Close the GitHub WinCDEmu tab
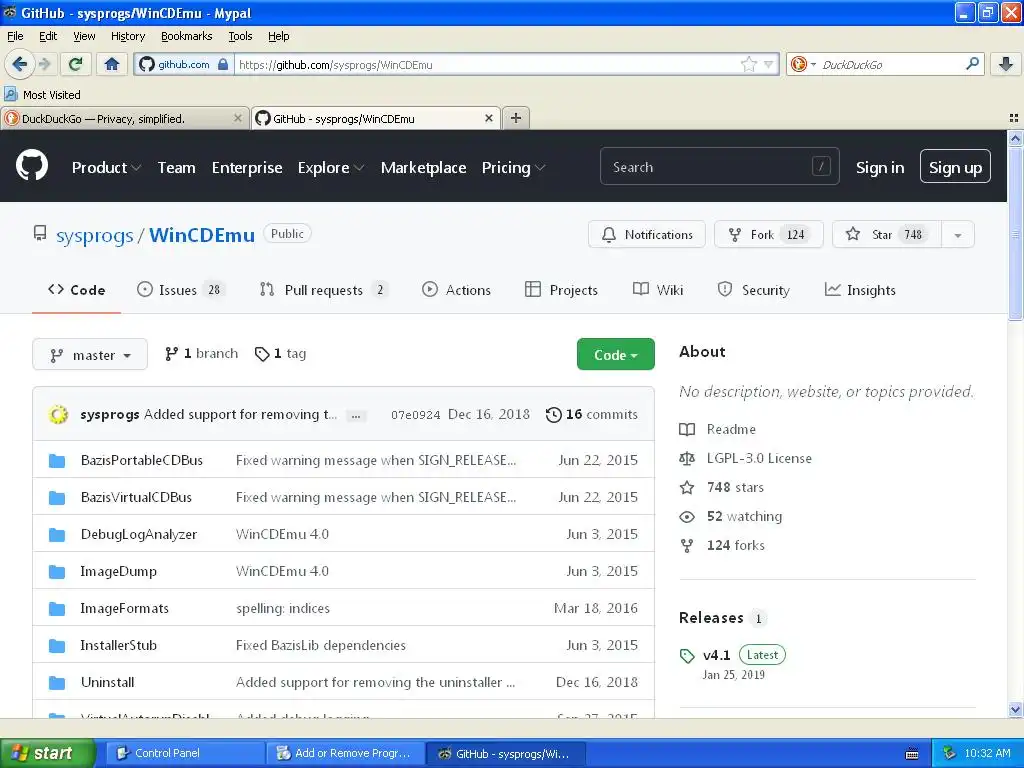 pos(488,118)
